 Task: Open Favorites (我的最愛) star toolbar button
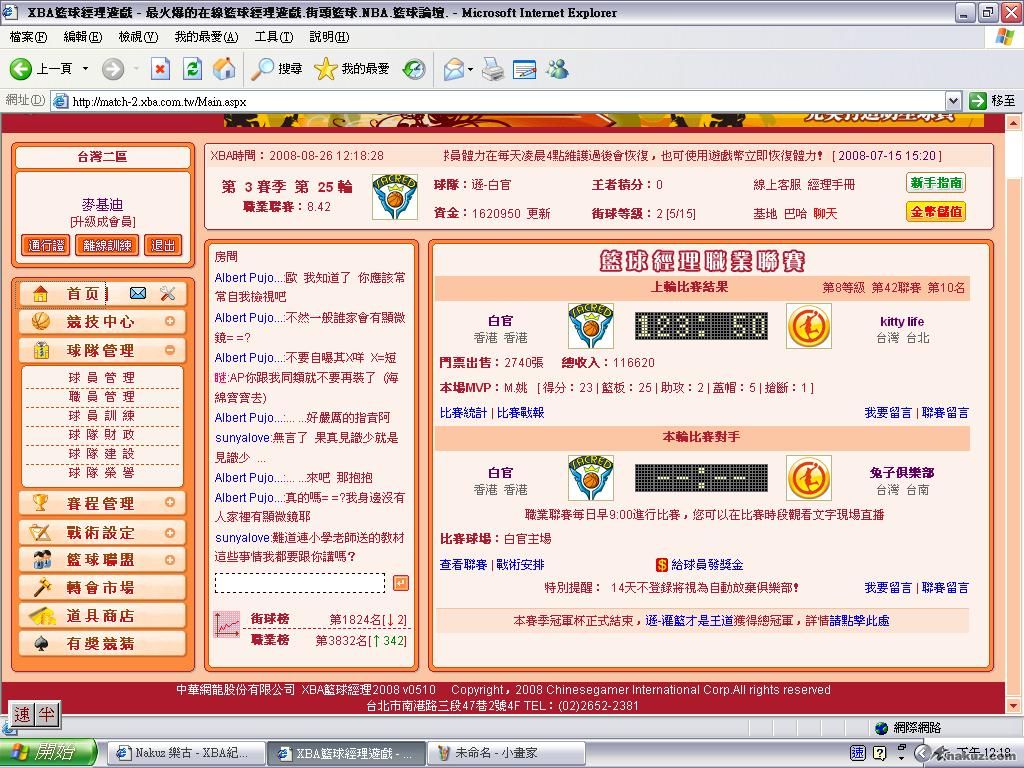351,69
